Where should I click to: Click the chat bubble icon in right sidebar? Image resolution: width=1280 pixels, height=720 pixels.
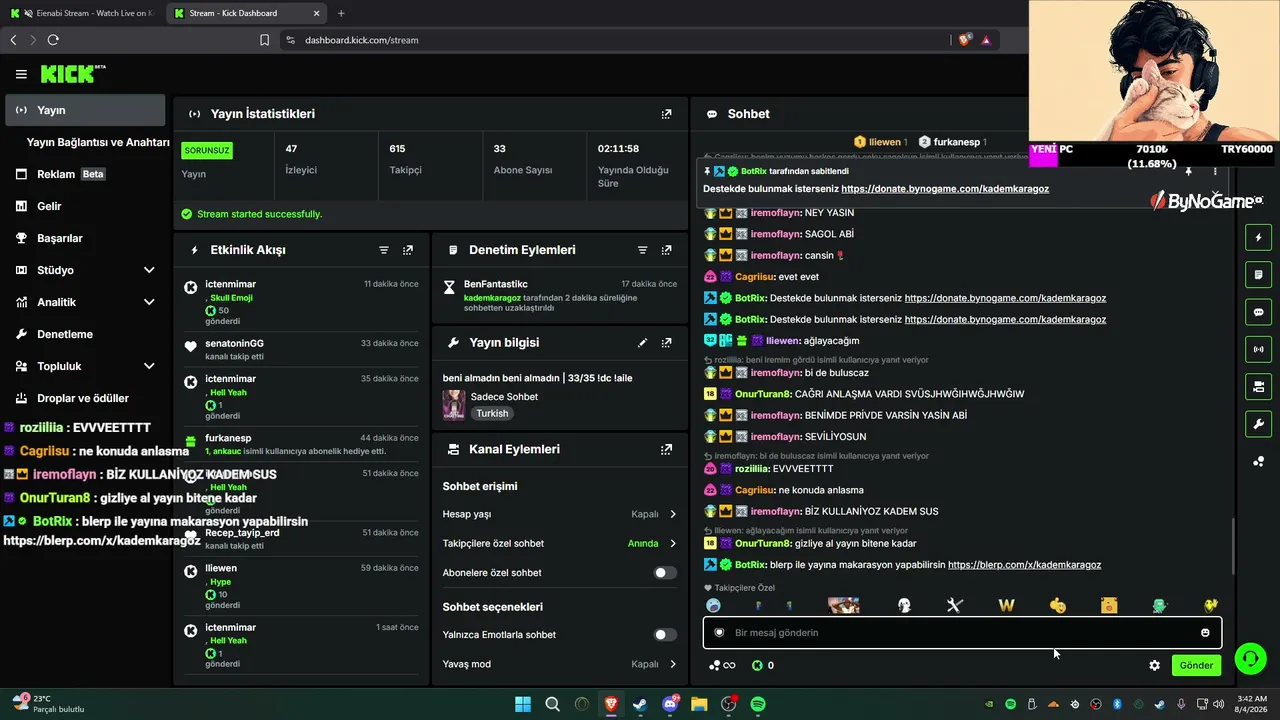[1259, 312]
